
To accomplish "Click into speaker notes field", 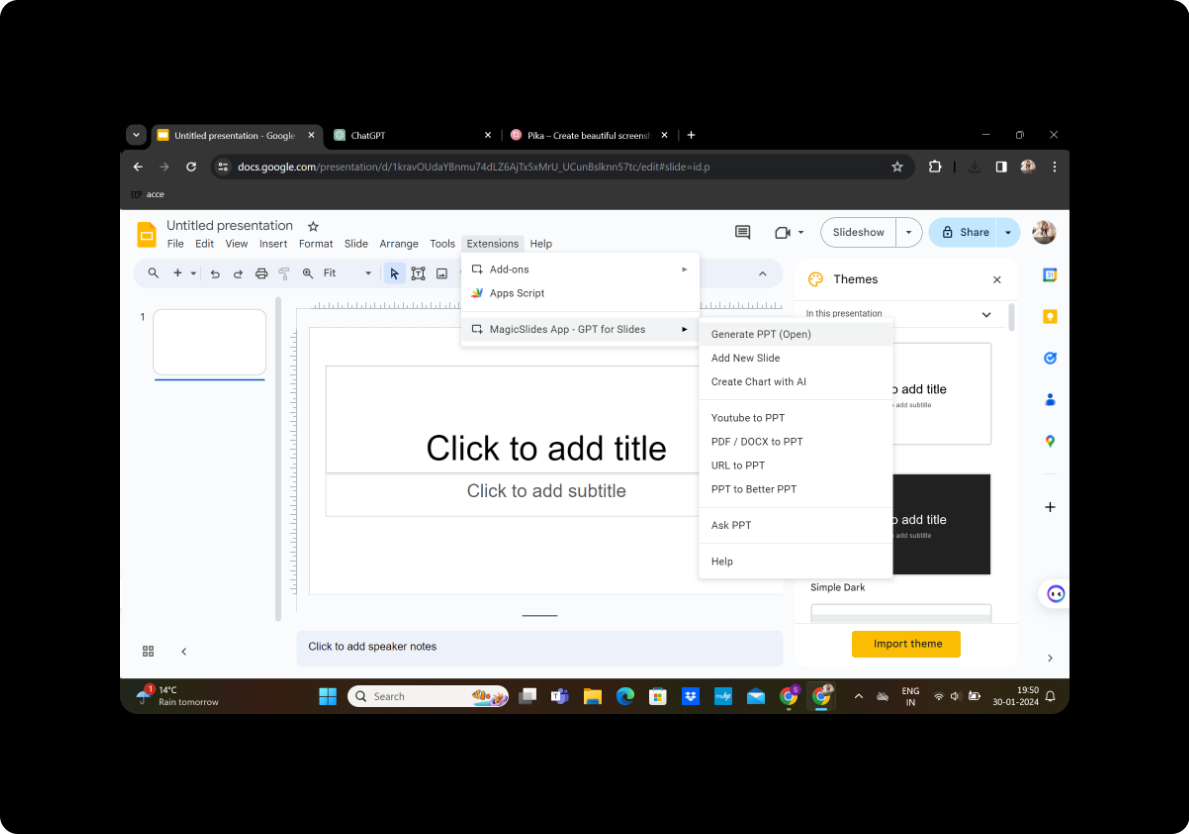I will click(x=539, y=647).
